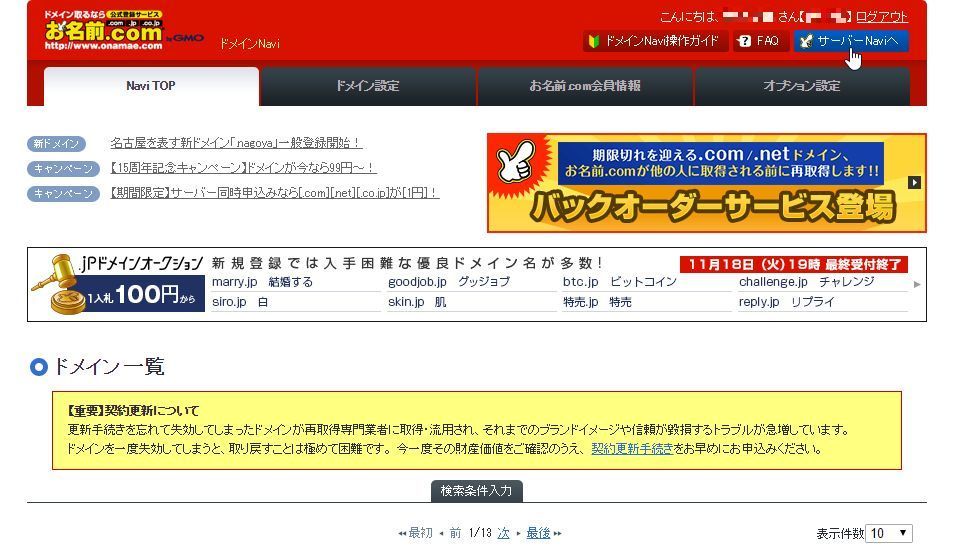This screenshot has width=968, height=559.
Task: Select goodjob.jp auction domain
Action: [x=449, y=282]
